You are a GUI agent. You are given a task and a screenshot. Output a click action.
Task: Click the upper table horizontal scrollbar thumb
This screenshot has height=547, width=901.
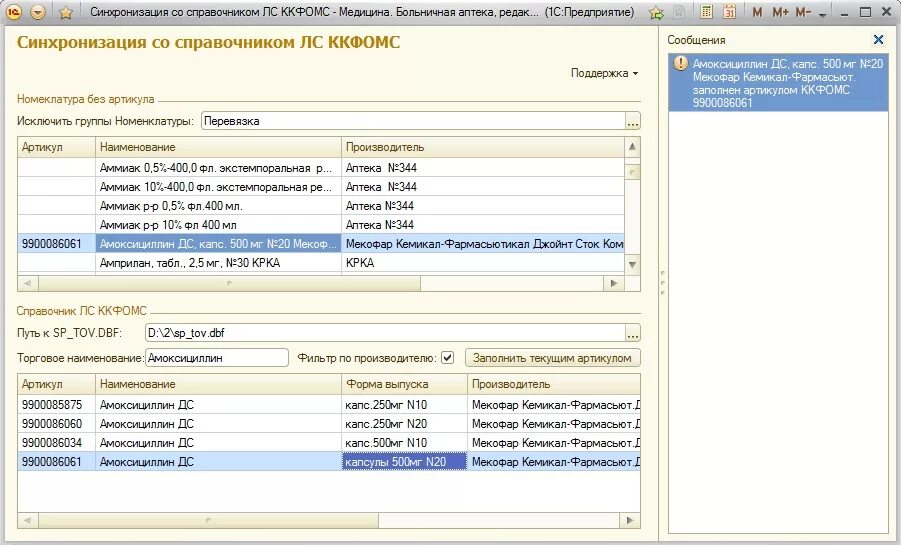(229, 283)
